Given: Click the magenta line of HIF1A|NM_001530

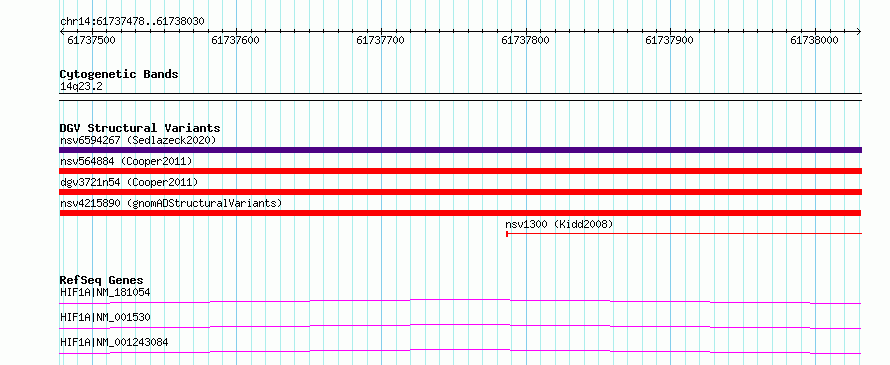Looking at the screenshot, I should pyautogui.click(x=460, y=326).
